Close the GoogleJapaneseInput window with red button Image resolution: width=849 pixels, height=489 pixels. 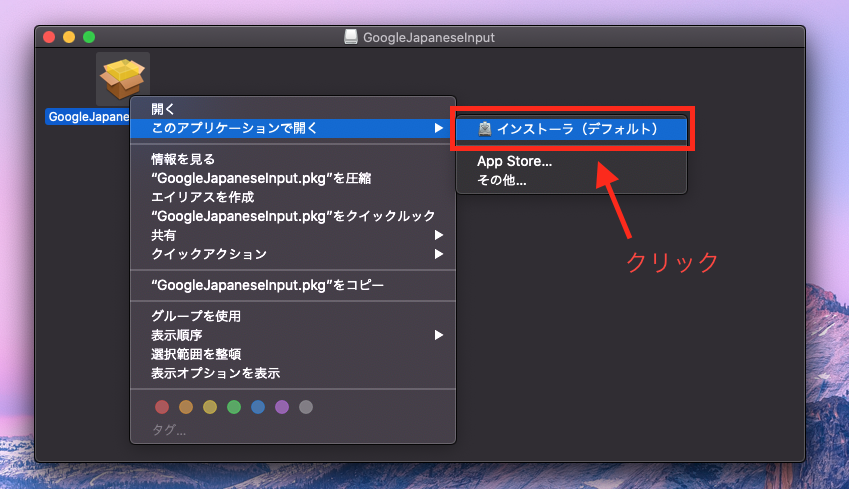[x=49, y=37]
